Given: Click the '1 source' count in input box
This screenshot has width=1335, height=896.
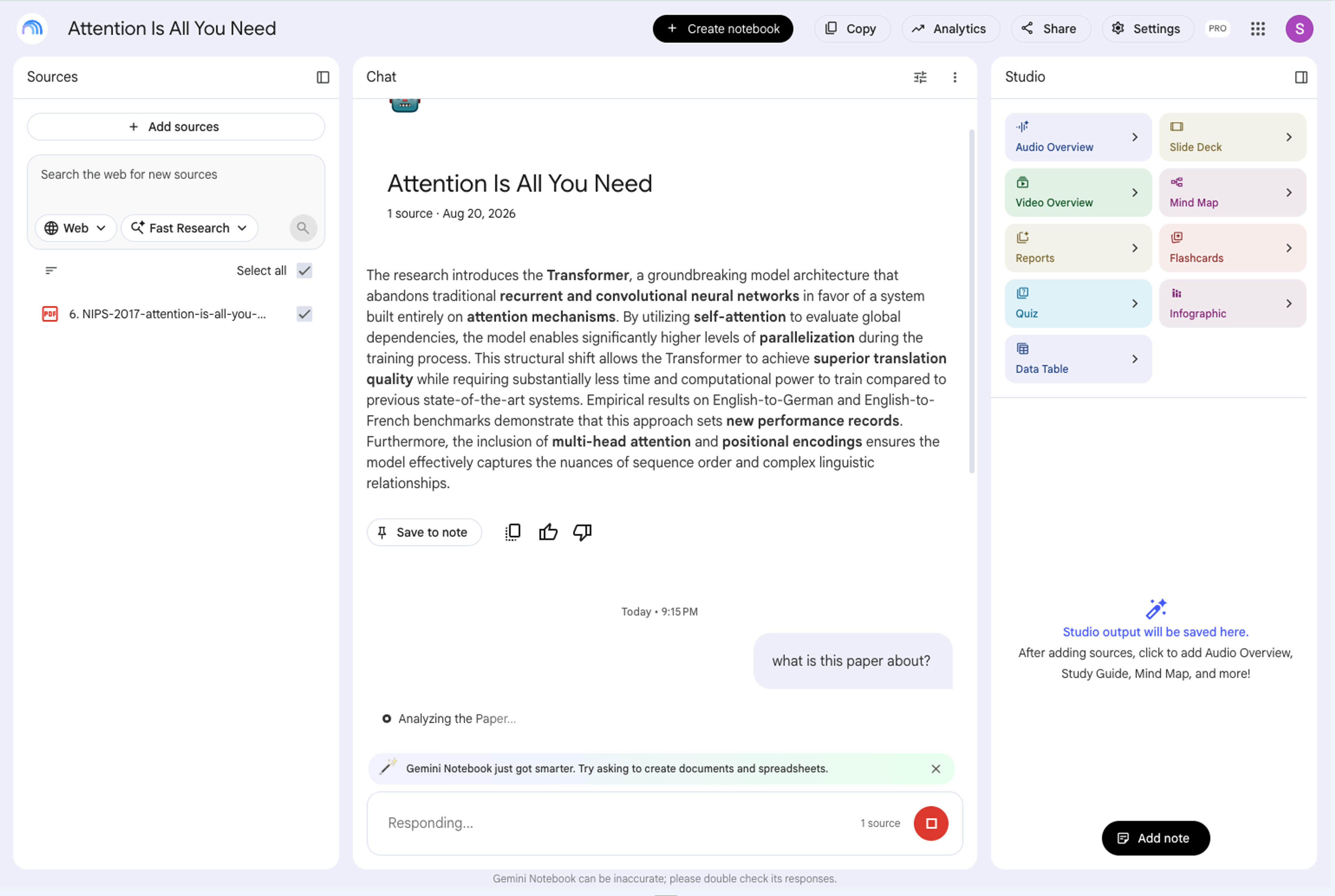Looking at the screenshot, I should tap(880, 823).
